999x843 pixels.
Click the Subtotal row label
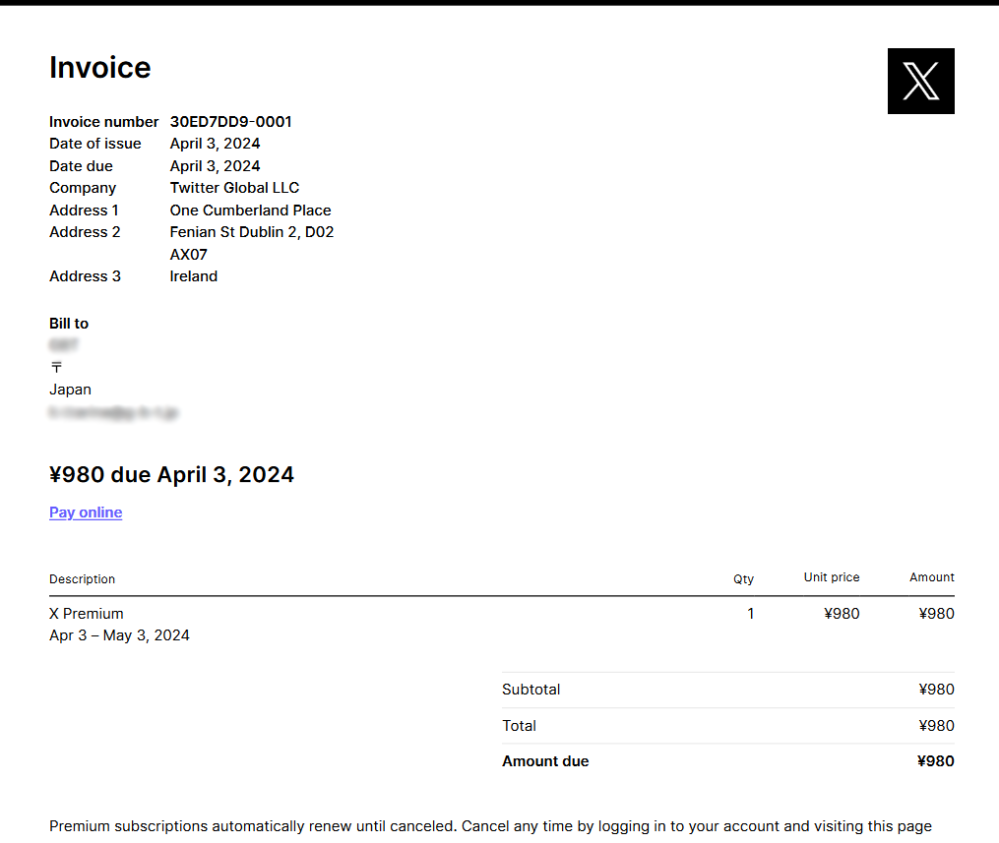tap(531, 689)
